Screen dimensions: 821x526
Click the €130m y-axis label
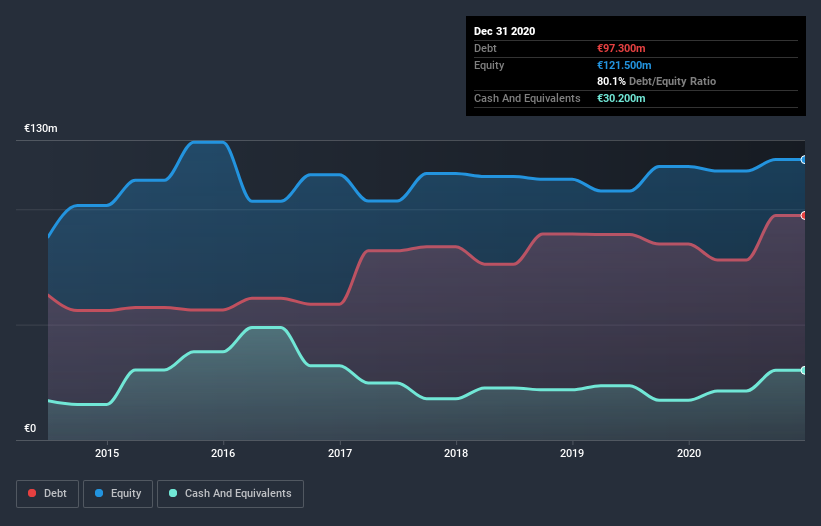click(x=41, y=128)
